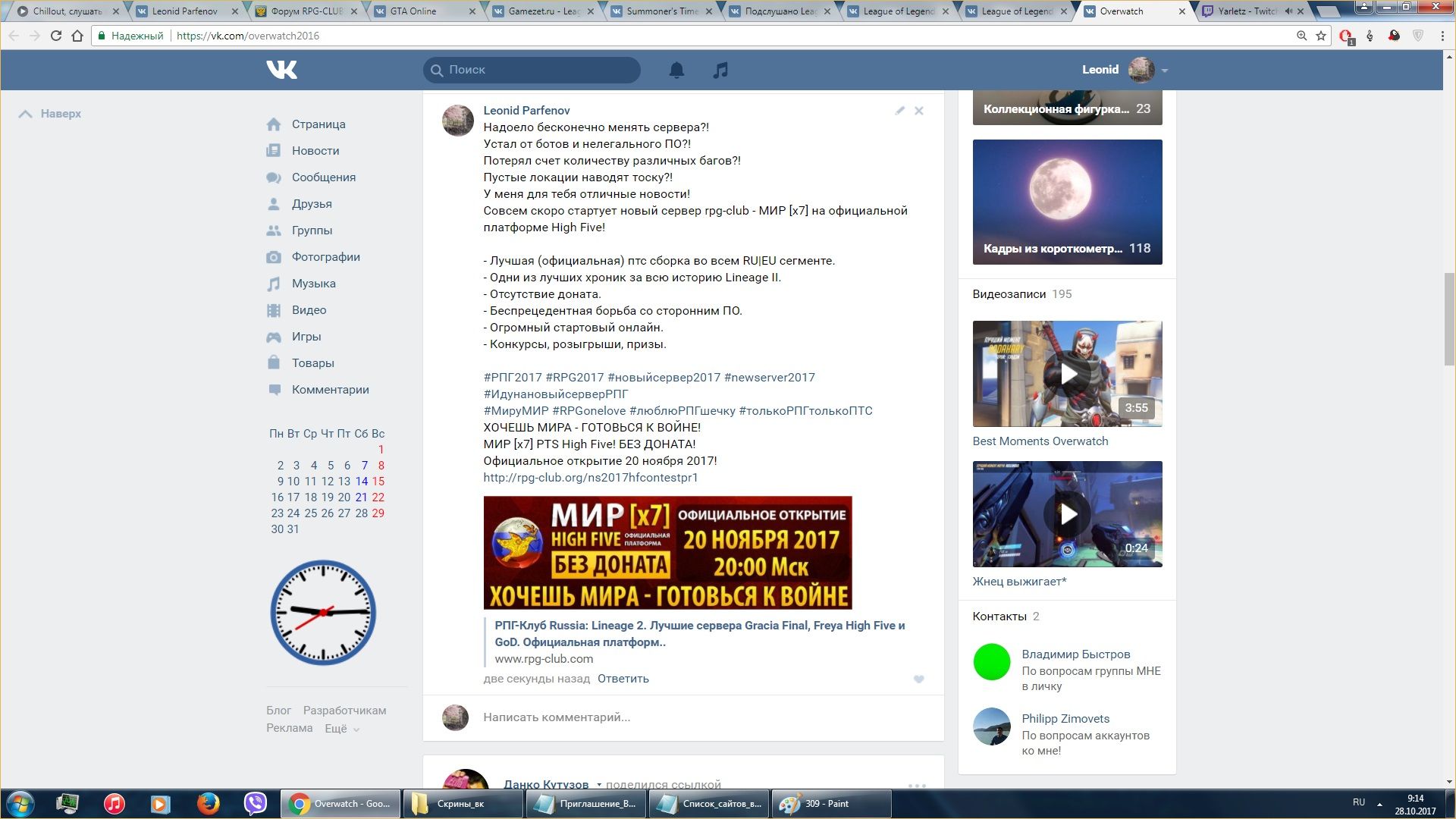Open options arrow on Данко Кутузов post
The image size is (1456, 819).
pos(599,784)
